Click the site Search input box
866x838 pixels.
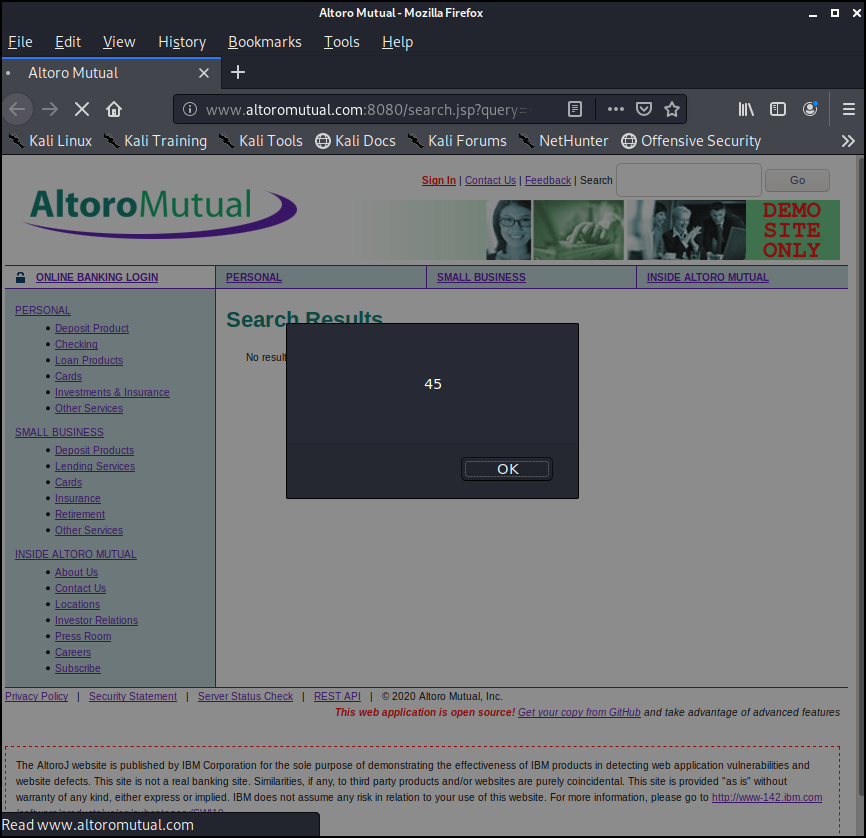[689, 180]
